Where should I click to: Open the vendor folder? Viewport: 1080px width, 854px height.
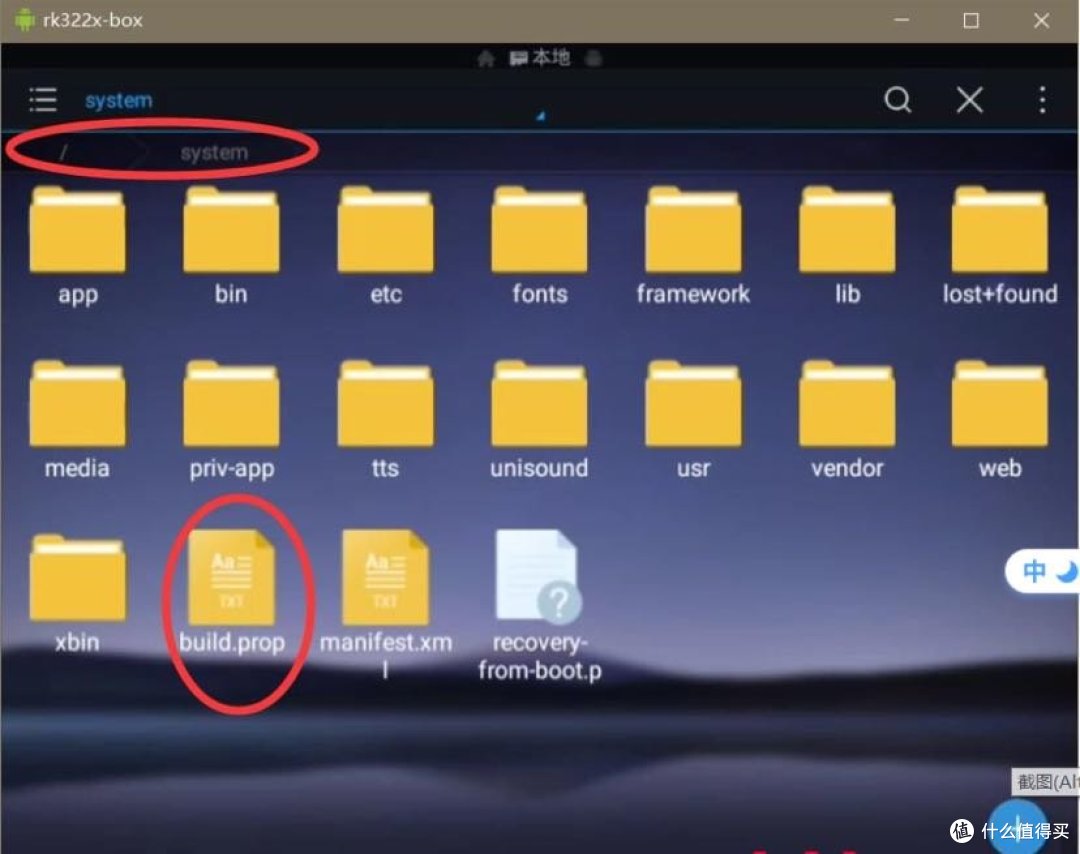(x=847, y=420)
